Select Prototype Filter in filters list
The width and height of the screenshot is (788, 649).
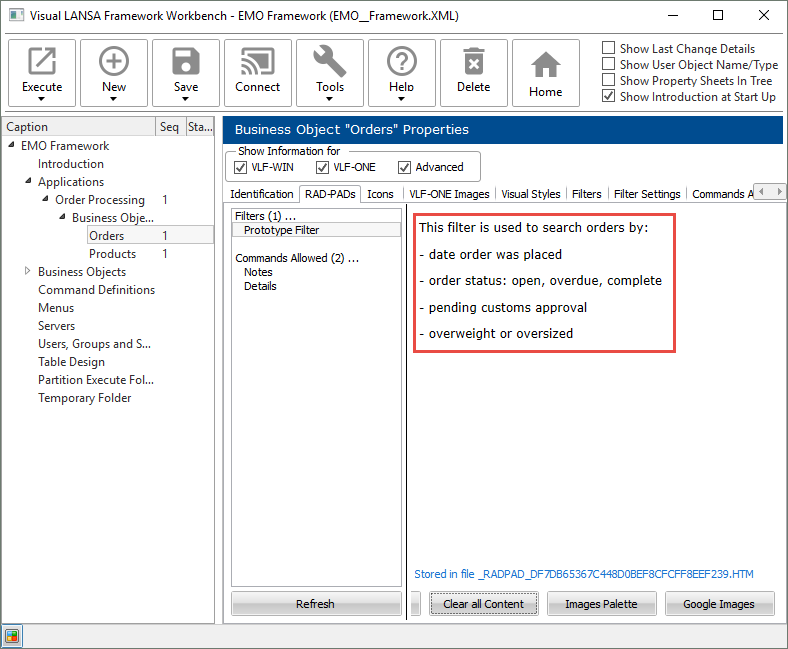317,230
